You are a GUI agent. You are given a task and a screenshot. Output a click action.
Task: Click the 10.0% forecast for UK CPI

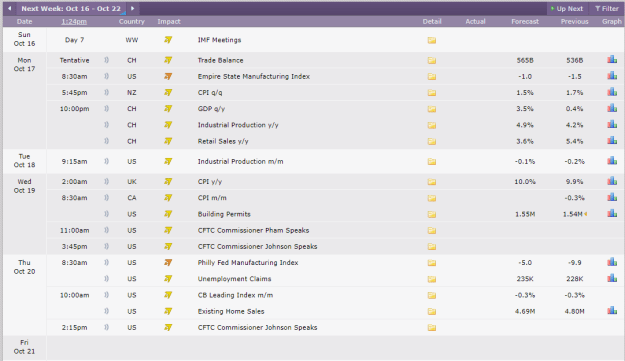pyautogui.click(x=525, y=182)
